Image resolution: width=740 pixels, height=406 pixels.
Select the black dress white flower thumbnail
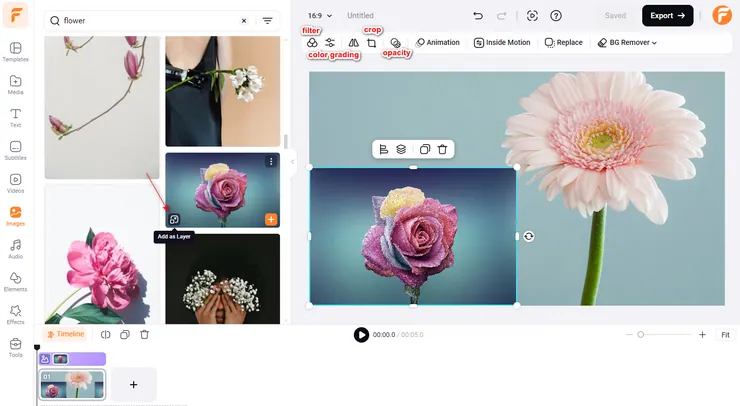223,91
